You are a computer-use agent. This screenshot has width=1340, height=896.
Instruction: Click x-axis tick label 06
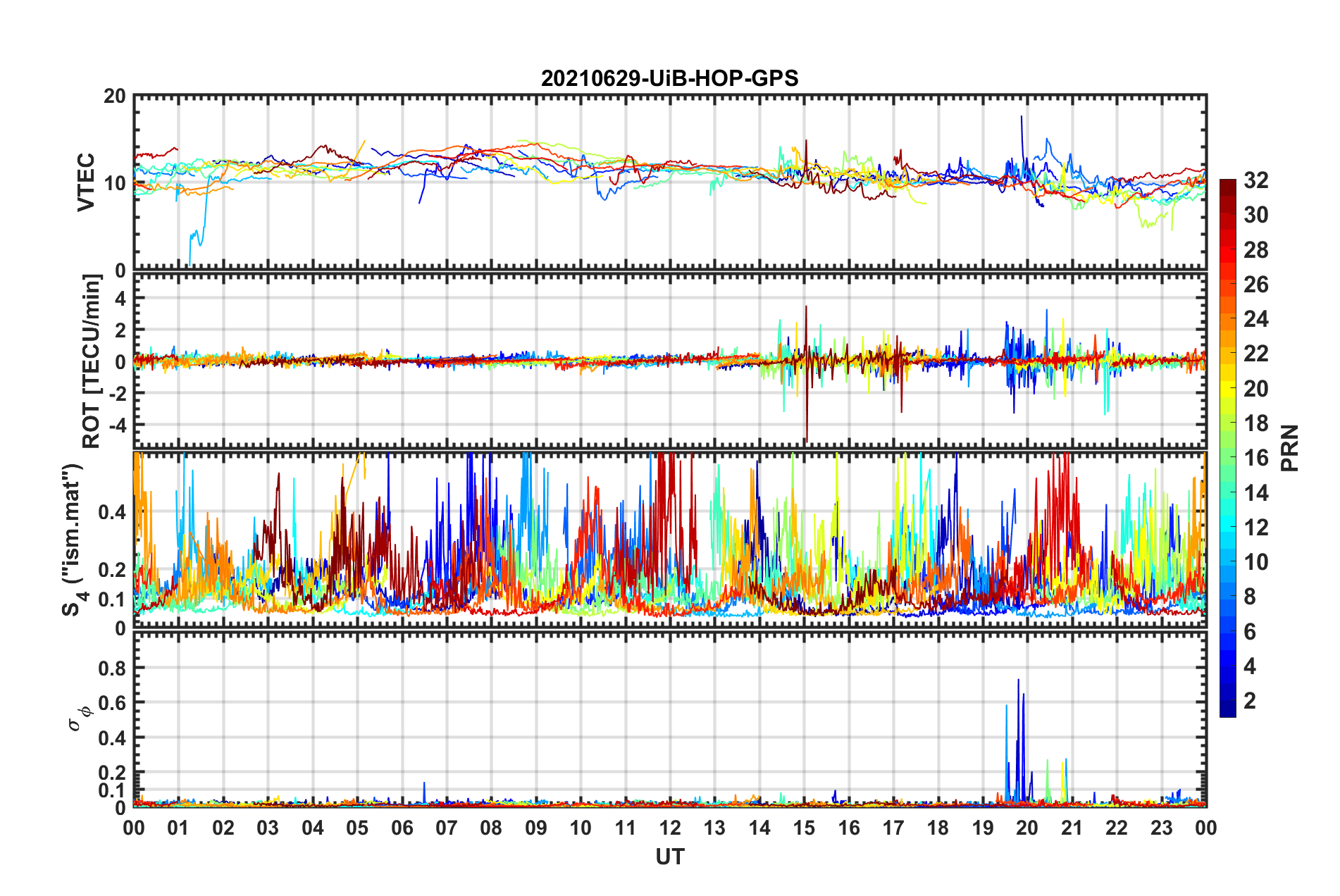[x=402, y=828]
